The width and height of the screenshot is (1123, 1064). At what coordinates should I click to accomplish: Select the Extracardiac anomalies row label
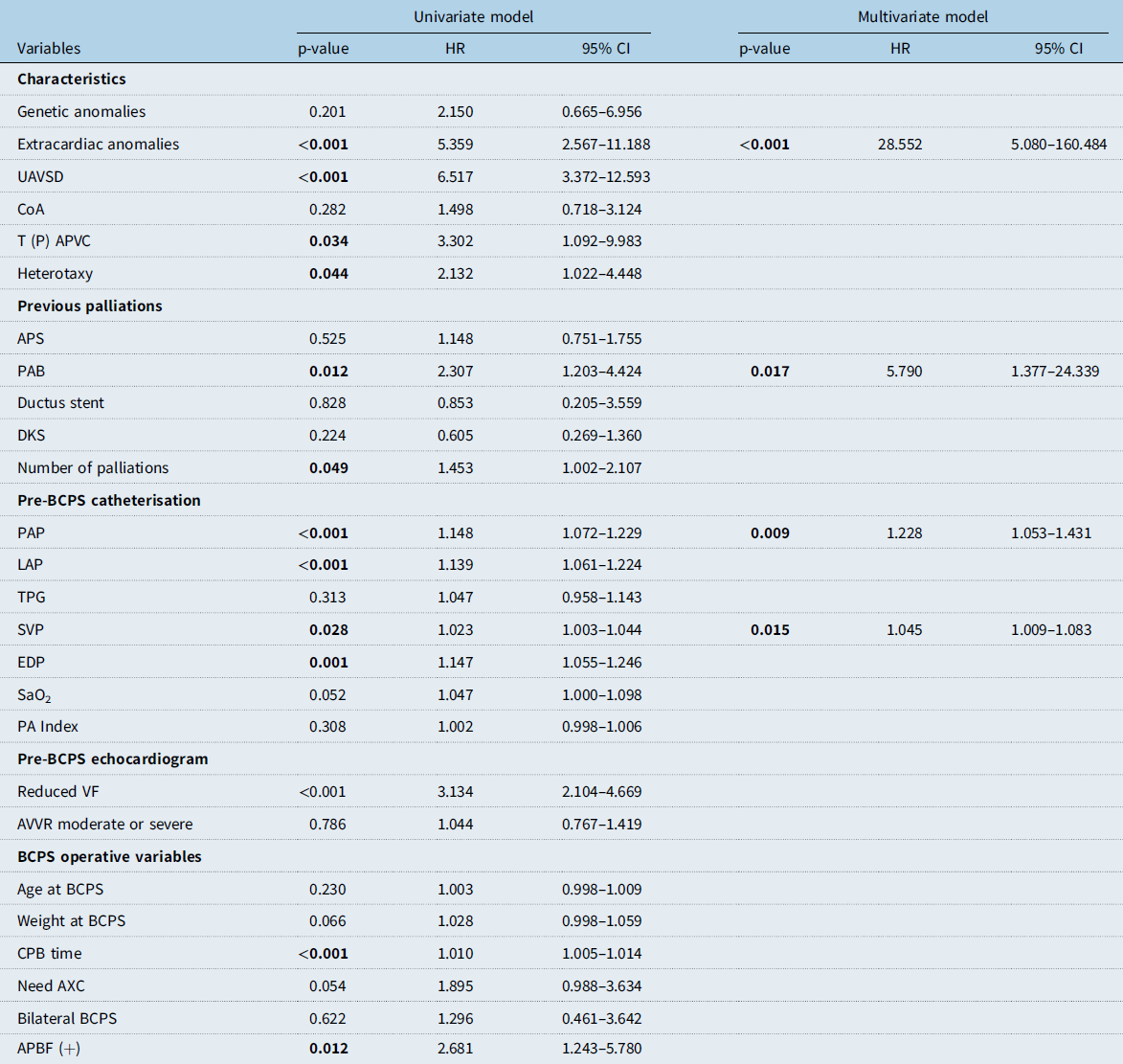coord(98,144)
